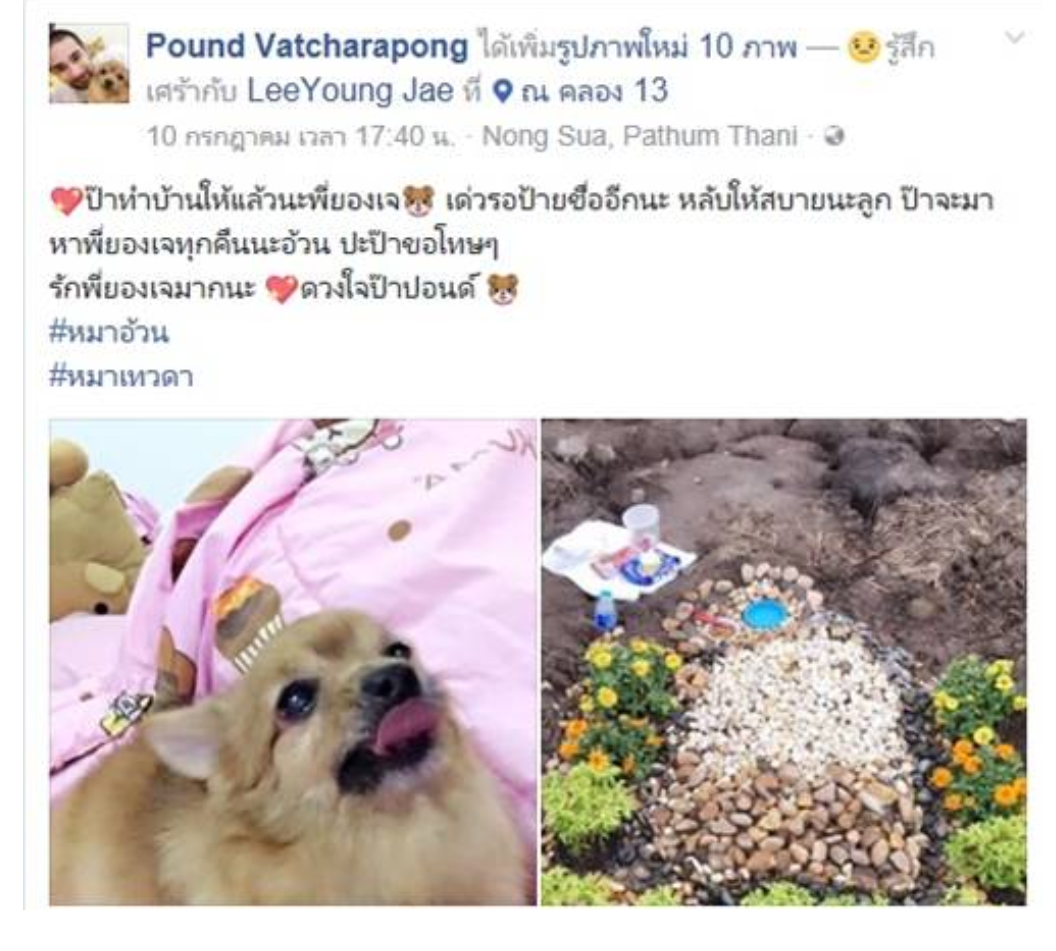
Task: Open the flower grave photo thumbnail
Action: 784,662
